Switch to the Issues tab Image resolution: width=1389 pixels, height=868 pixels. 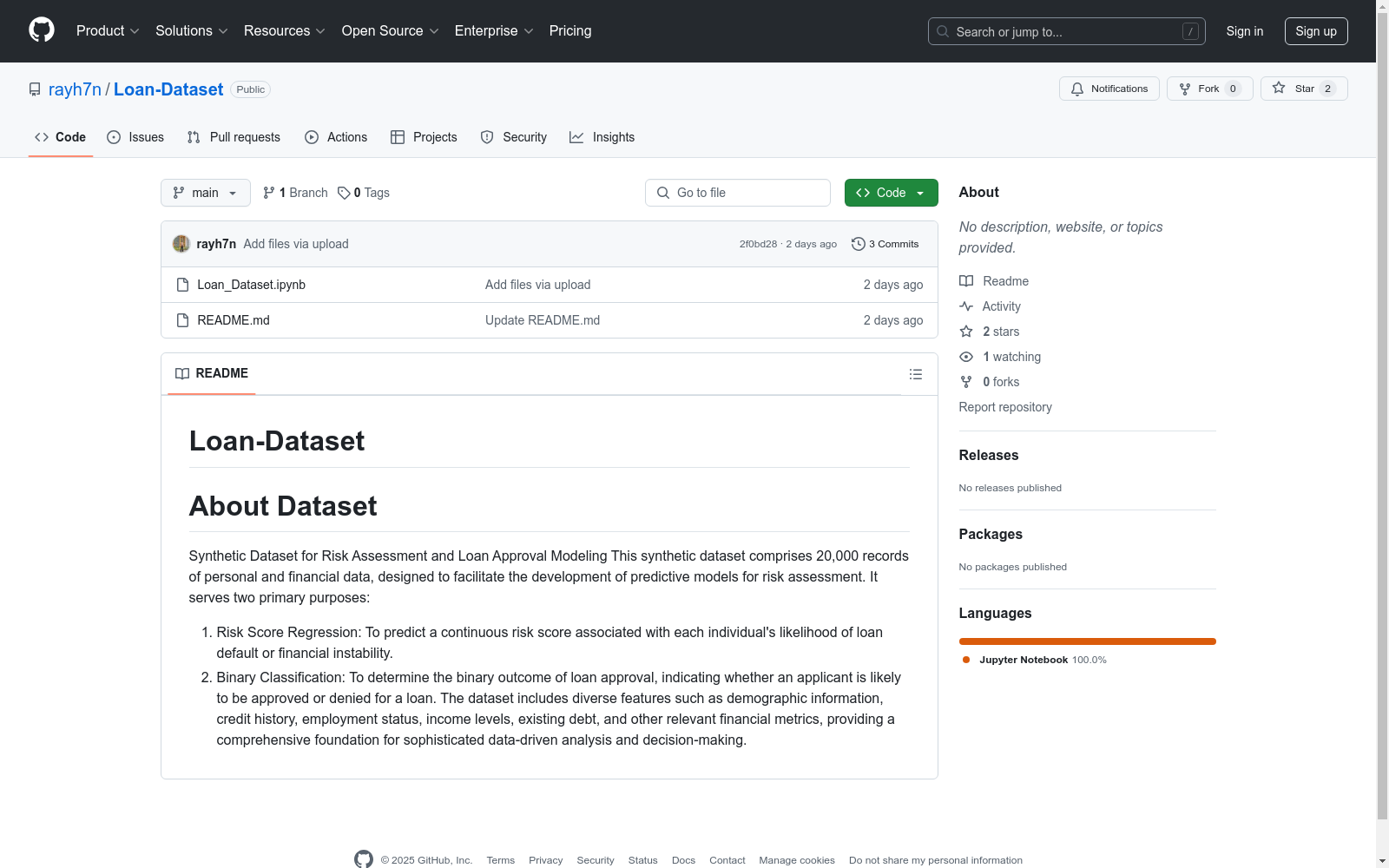point(135,137)
